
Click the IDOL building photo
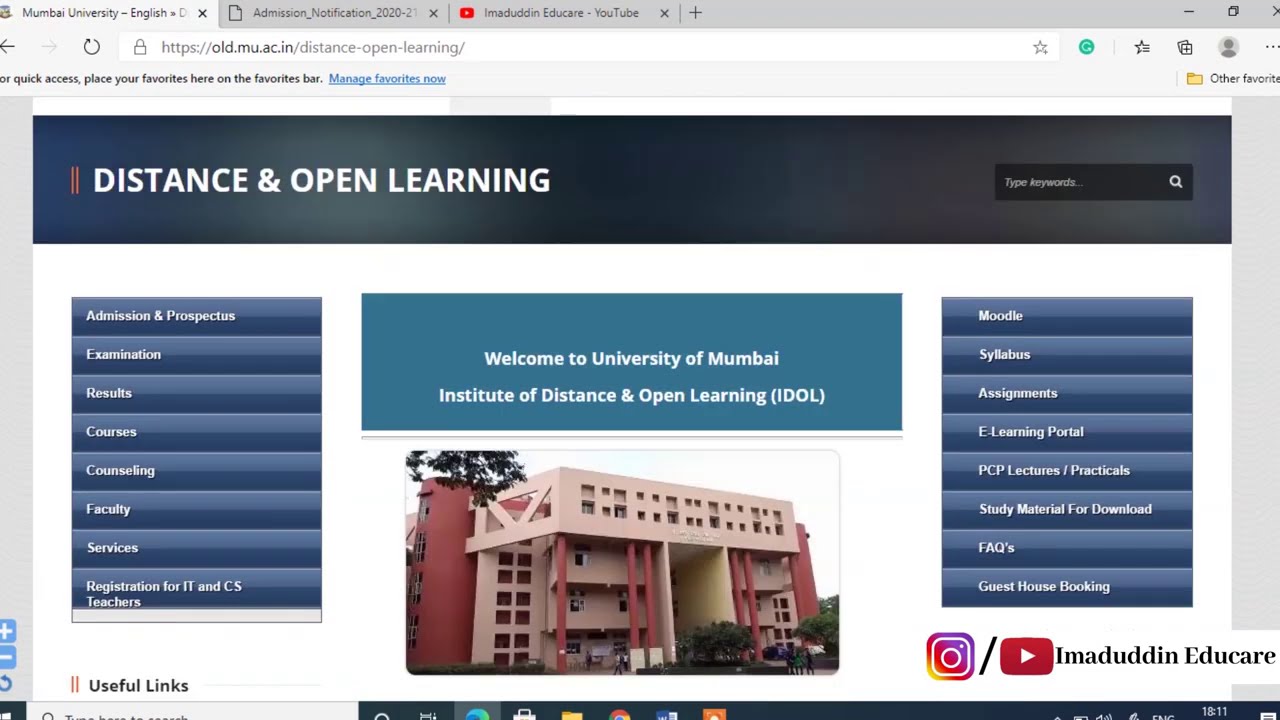[x=622, y=563]
